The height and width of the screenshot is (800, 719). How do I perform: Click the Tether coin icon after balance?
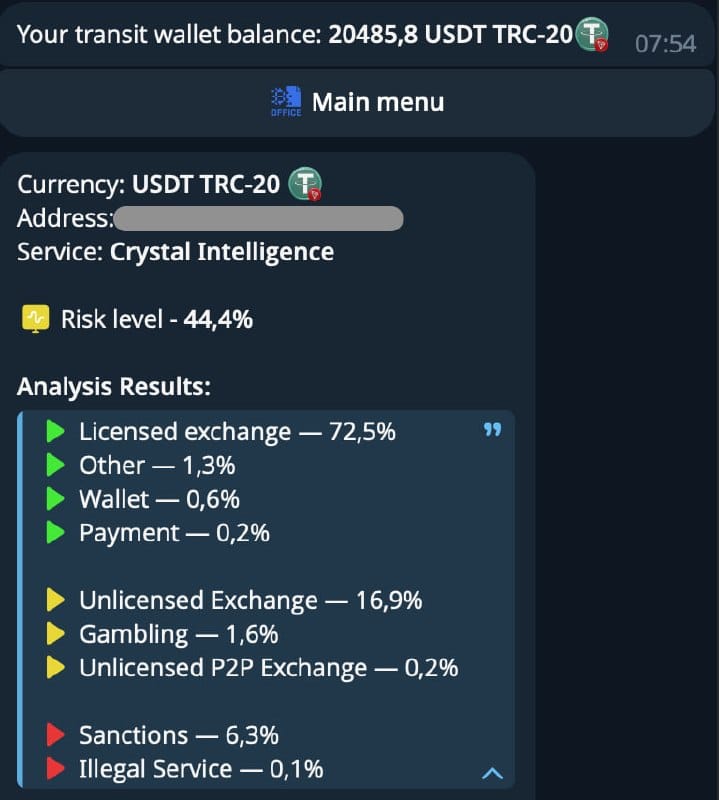[x=592, y=34]
